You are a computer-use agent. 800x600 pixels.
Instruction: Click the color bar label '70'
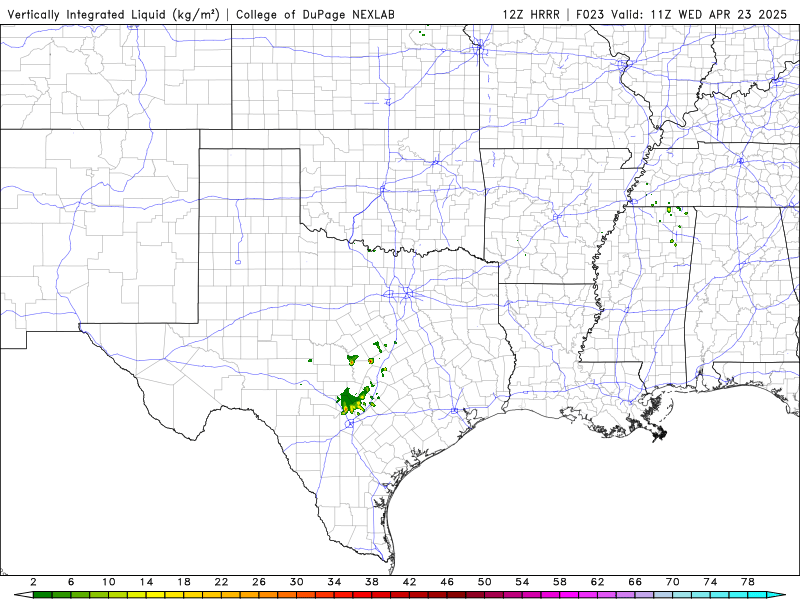tap(672, 582)
